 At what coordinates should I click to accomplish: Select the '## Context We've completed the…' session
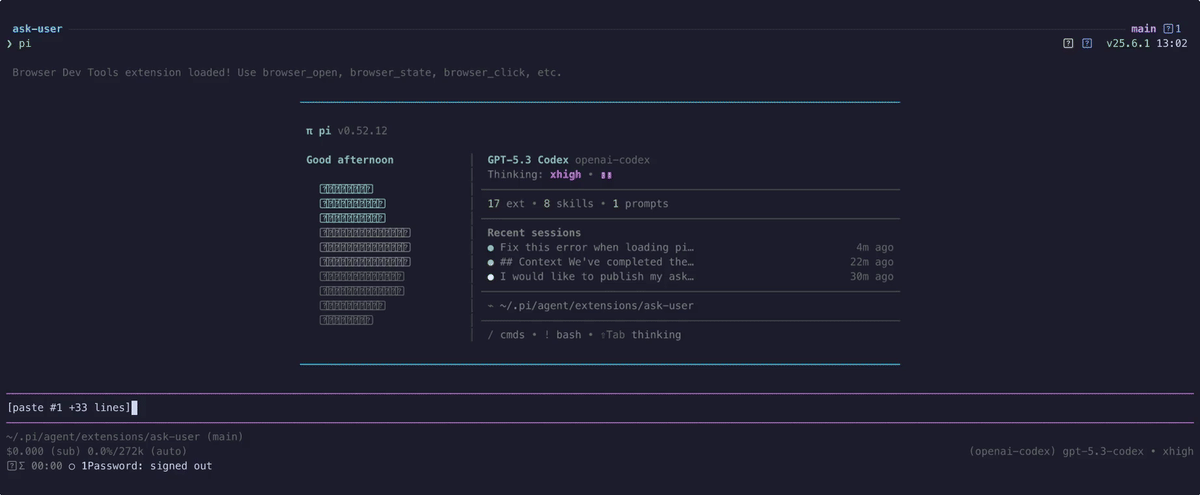pos(597,262)
